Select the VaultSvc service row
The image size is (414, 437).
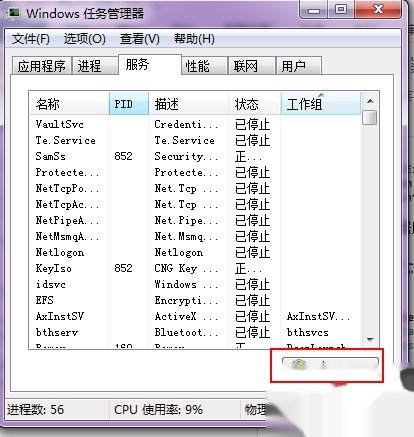(x=195, y=124)
